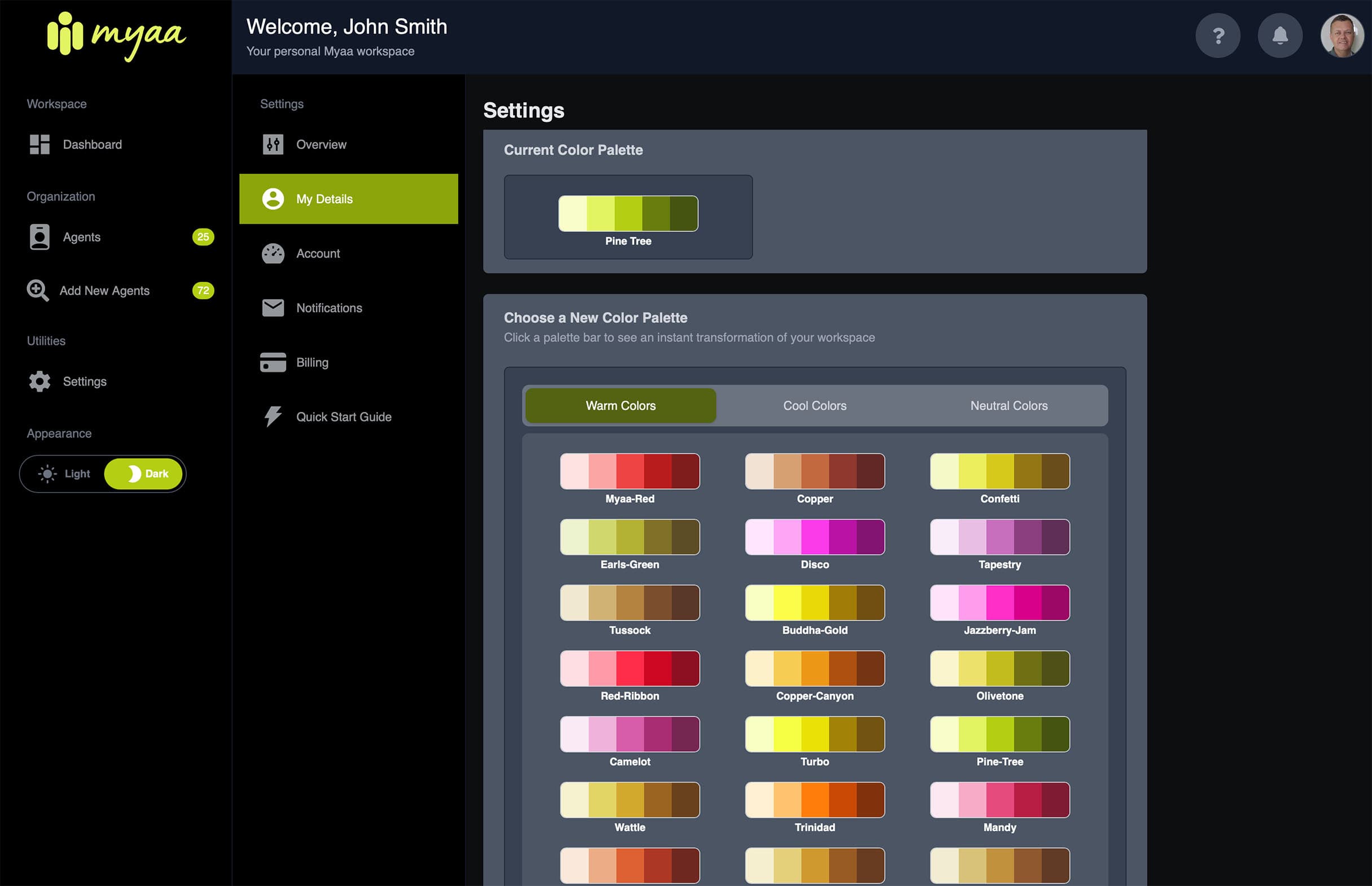Pick the Mandy palette bar

(x=1000, y=800)
